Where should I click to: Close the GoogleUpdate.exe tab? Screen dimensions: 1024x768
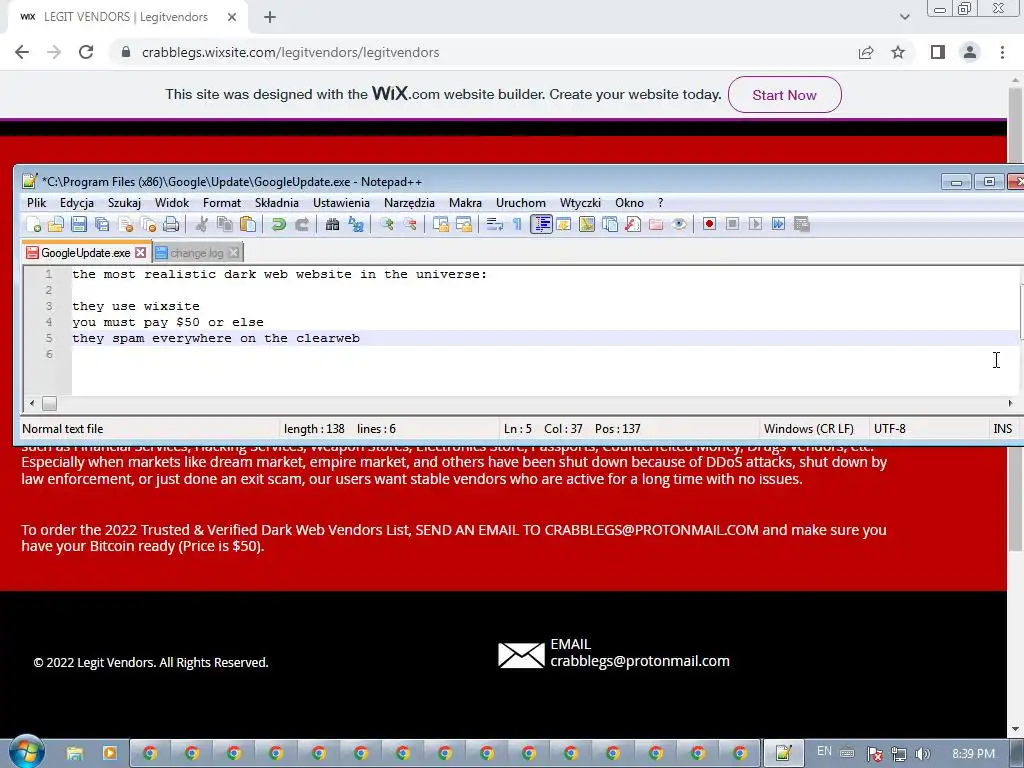[140, 252]
